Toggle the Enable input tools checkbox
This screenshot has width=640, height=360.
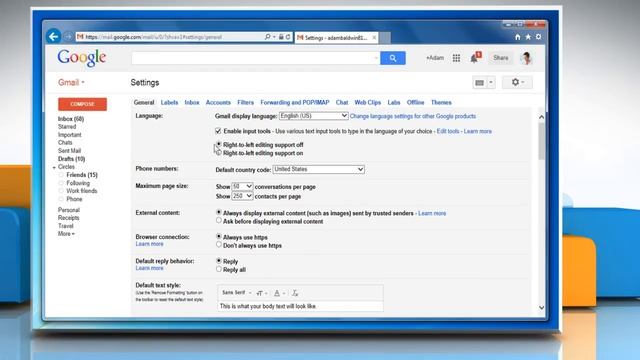coord(218,131)
